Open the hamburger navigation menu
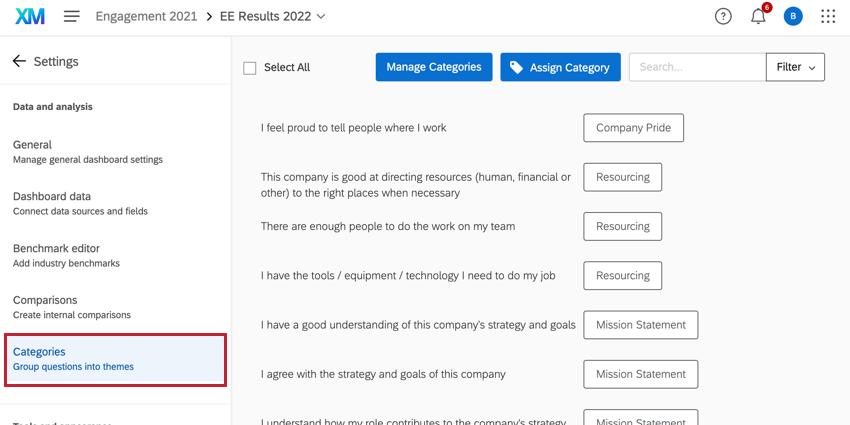The height and width of the screenshot is (425, 850). click(71, 16)
